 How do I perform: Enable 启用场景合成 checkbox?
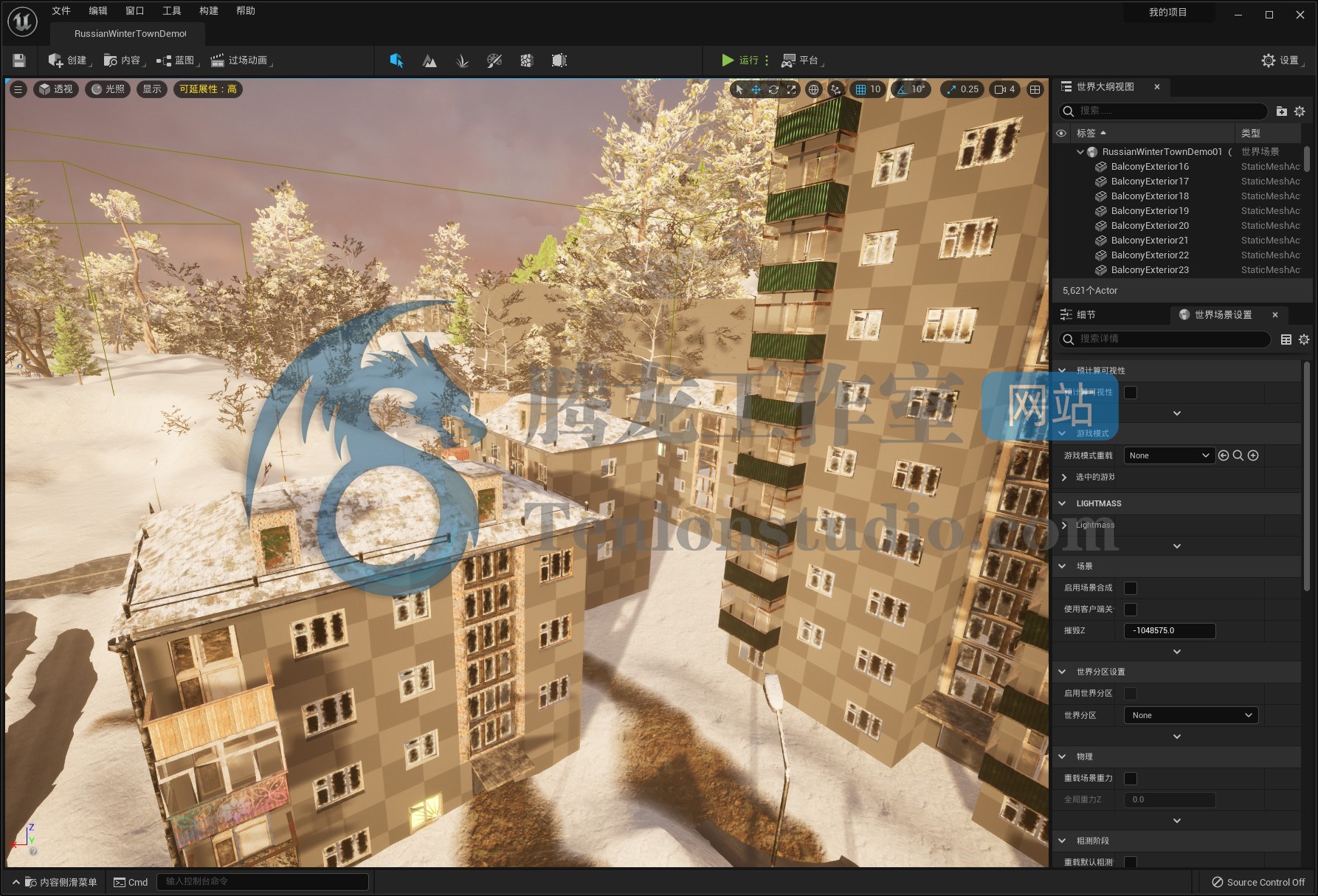tap(1130, 588)
